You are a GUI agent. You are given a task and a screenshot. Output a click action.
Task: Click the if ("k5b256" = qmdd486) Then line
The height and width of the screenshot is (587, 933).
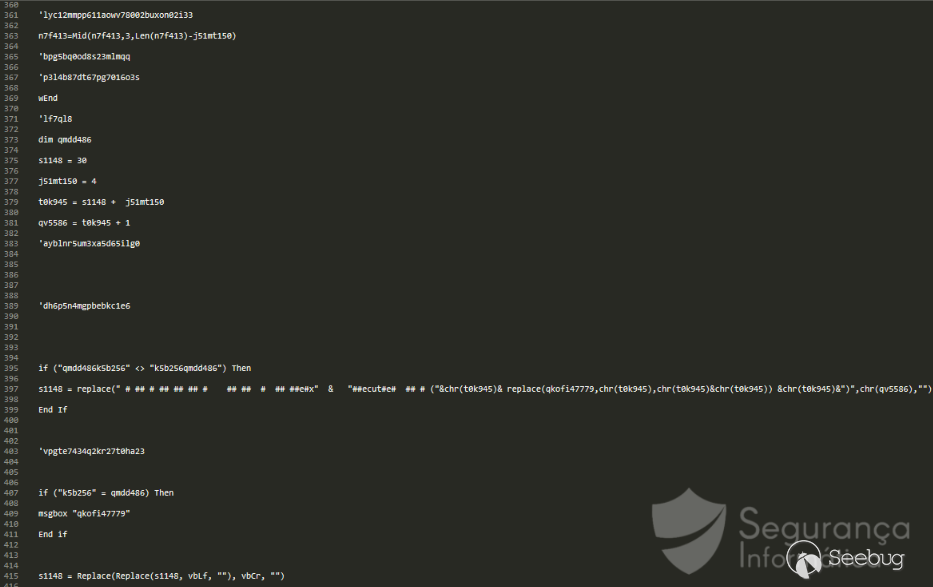pyautogui.click(x=106, y=492)
